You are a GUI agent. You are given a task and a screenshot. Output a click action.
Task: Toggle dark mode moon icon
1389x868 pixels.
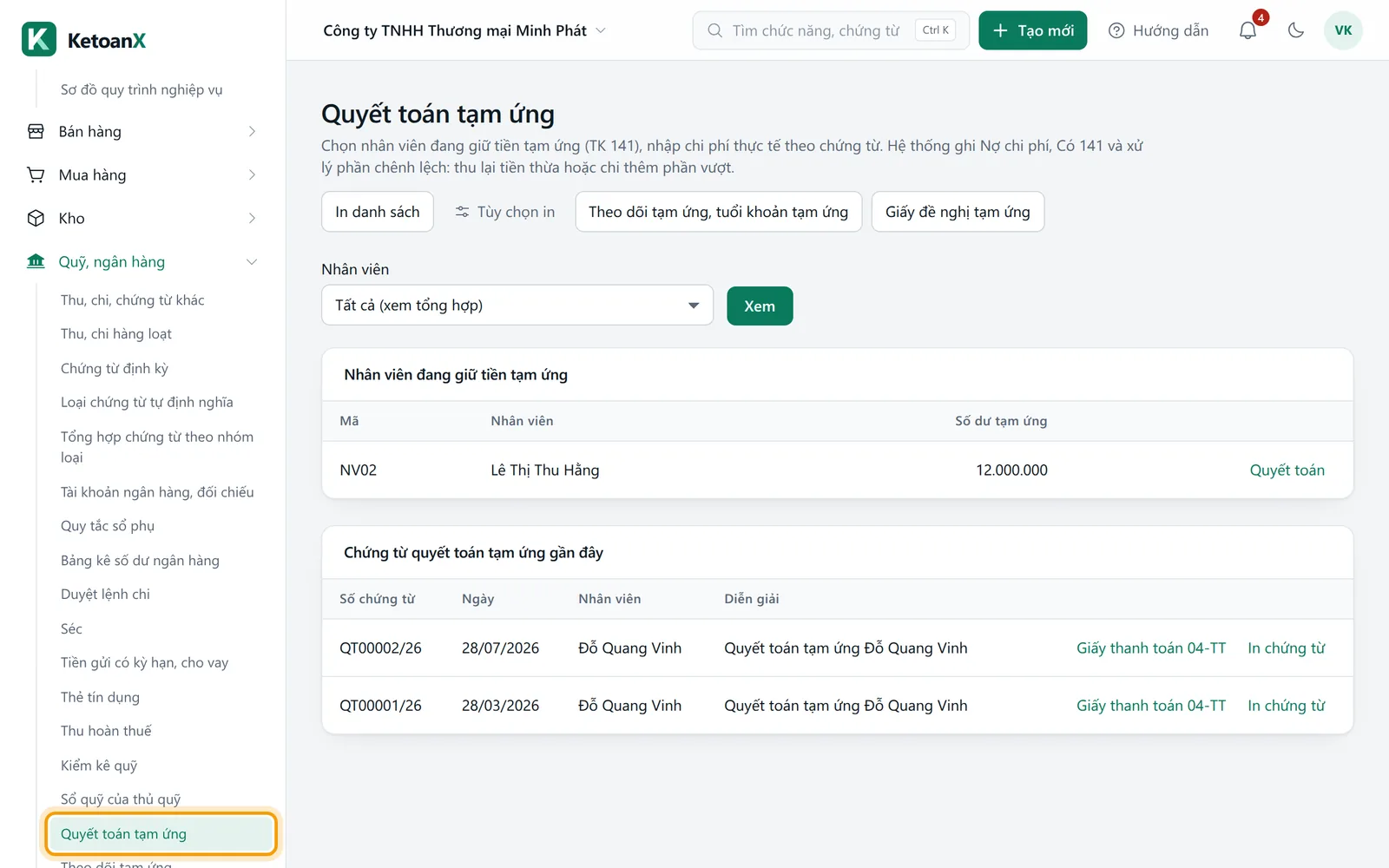click(x=1296, y=30)
